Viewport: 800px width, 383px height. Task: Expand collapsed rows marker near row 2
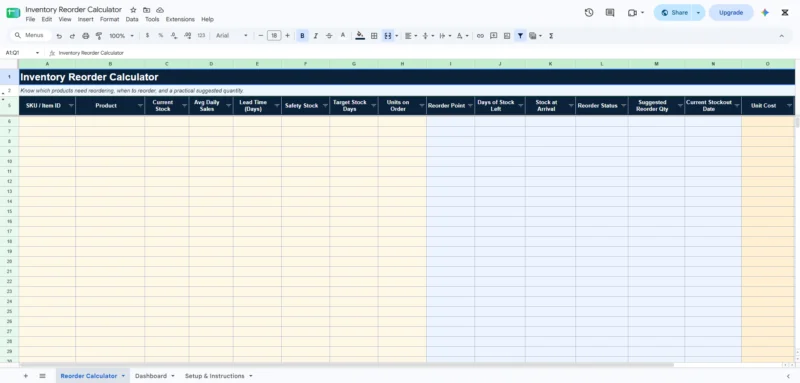click(3, 94)
